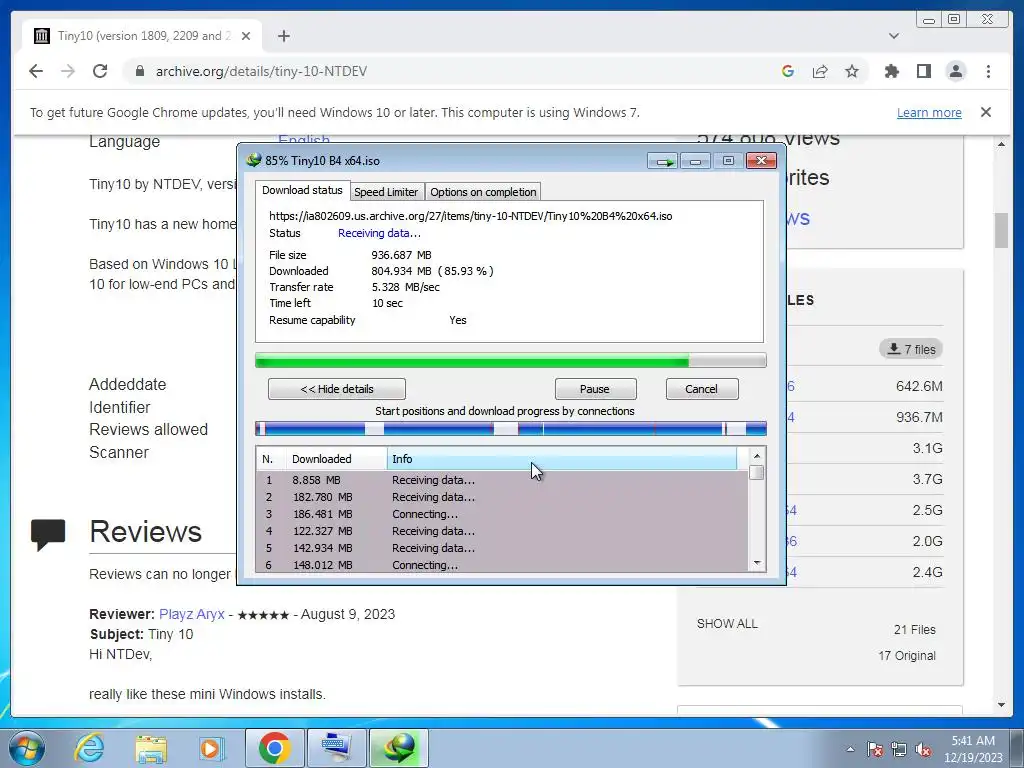1024x768 pixels.
Task: Select connection row 1 with 8.858 MB
Action: (502, 480)
